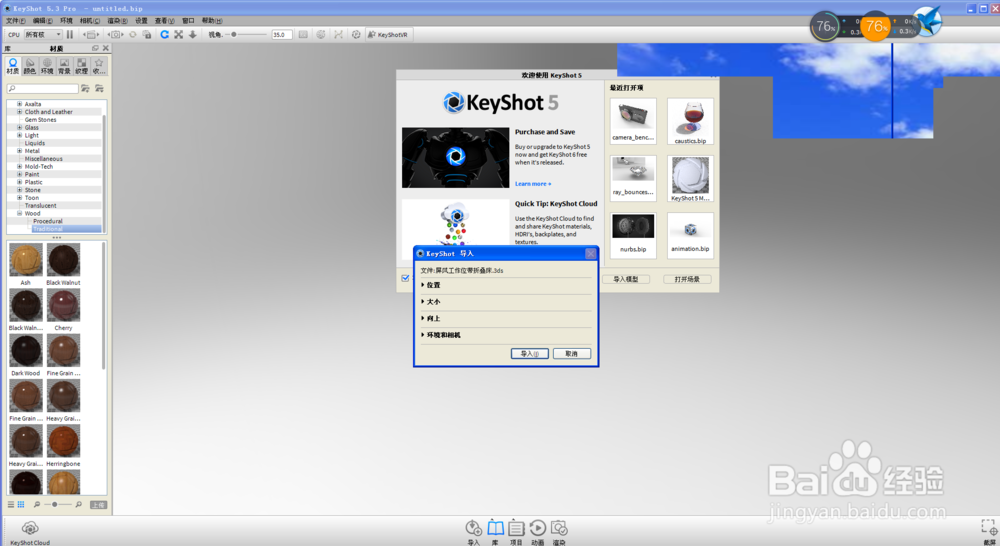Open KeyShotVR from the toolbar
The height and width of the screenshot is (546, 1000).
387,34
